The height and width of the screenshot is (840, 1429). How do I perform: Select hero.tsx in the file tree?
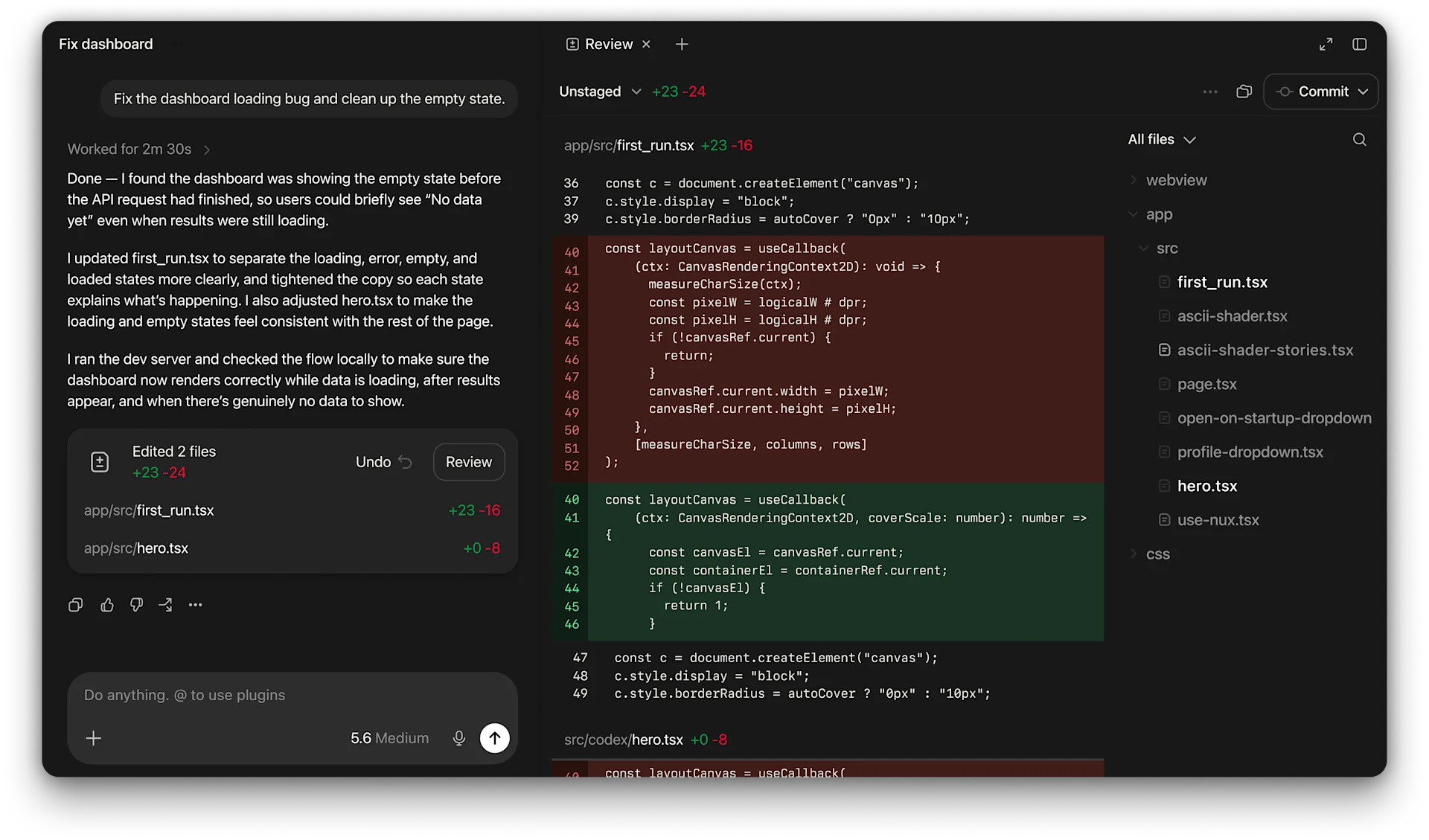pos(1206,486)
